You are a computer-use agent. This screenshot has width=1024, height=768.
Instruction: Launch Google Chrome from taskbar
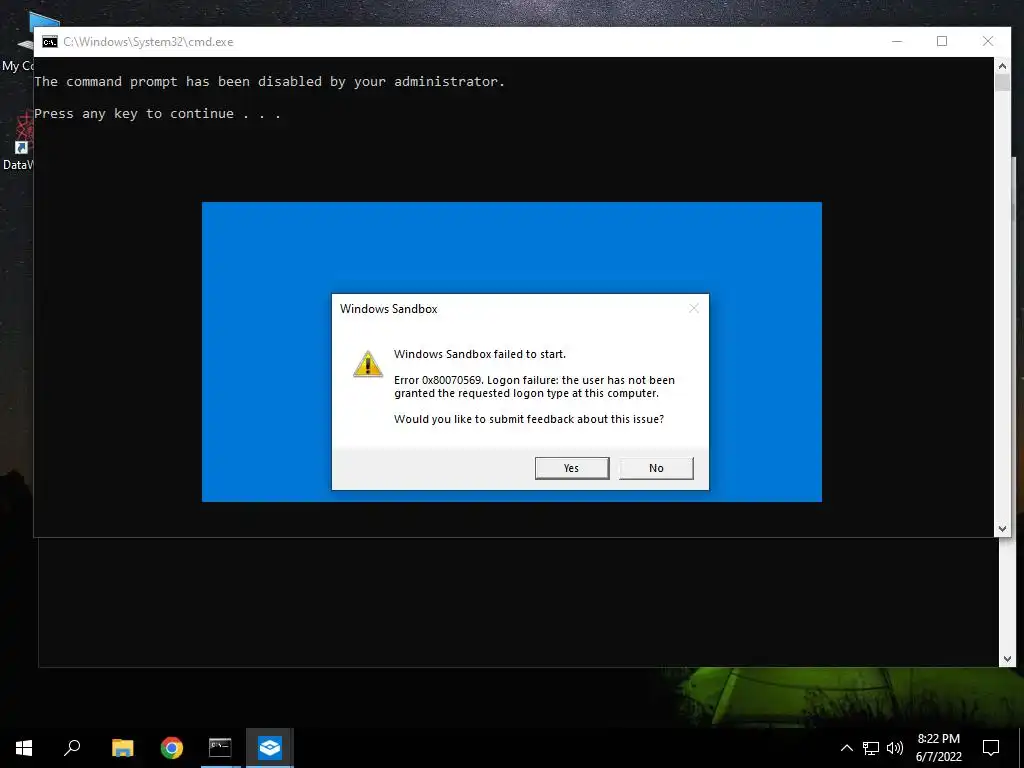tap(172, 748)
